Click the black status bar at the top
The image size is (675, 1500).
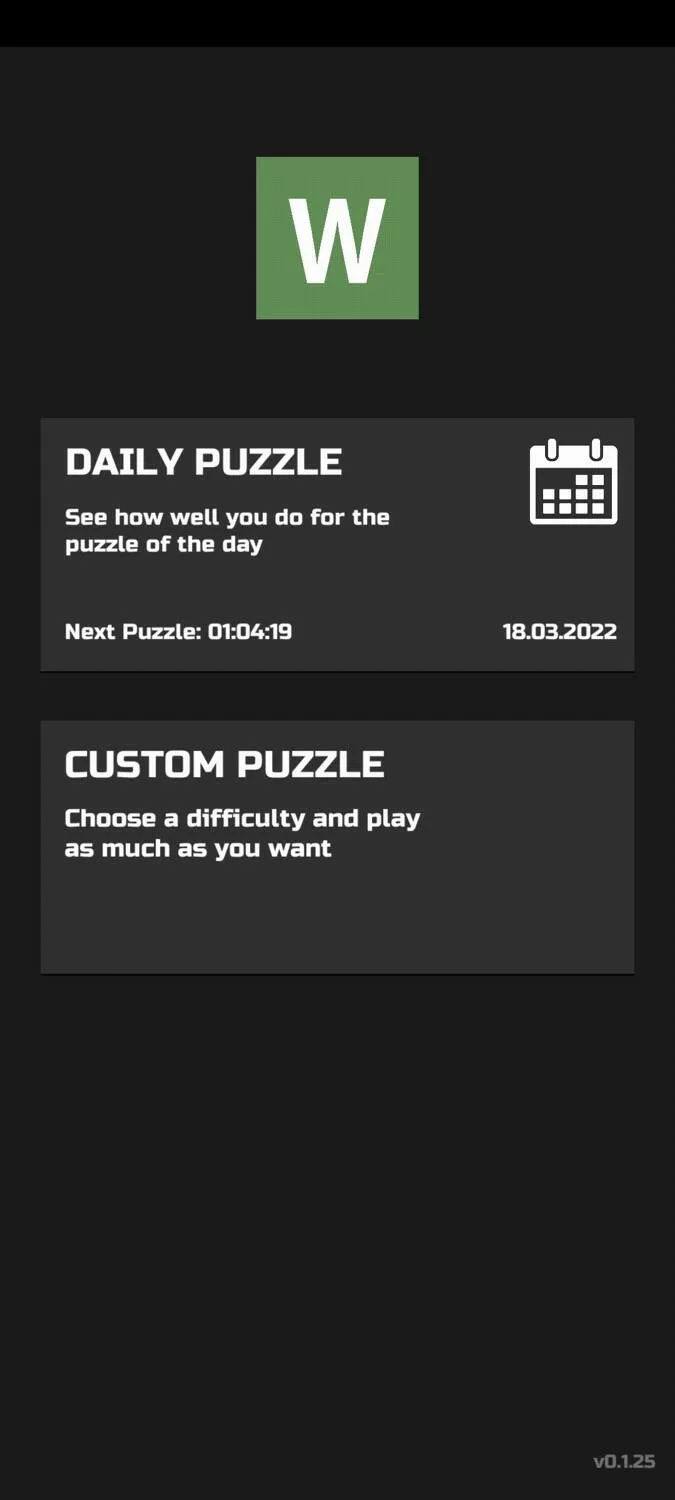point(337,23)
